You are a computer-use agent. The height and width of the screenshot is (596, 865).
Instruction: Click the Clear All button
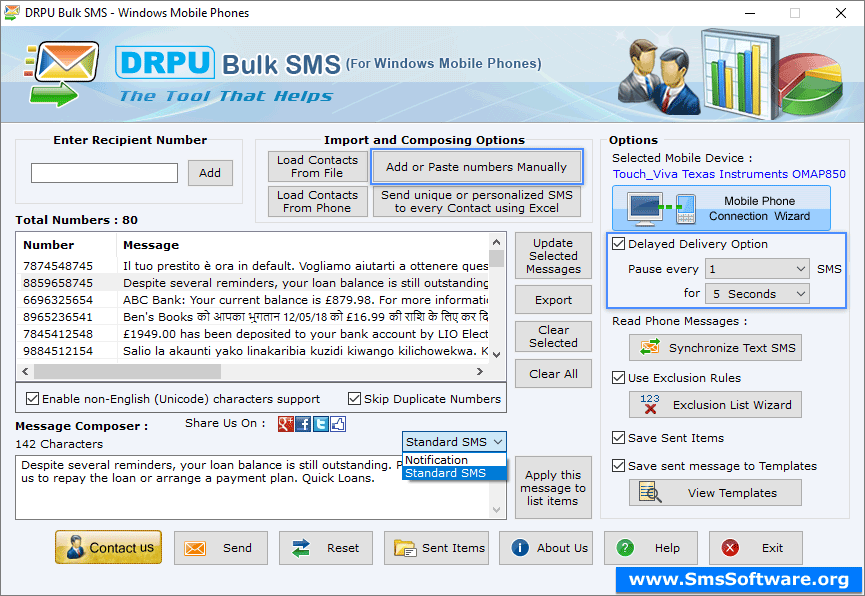(553, 374)
